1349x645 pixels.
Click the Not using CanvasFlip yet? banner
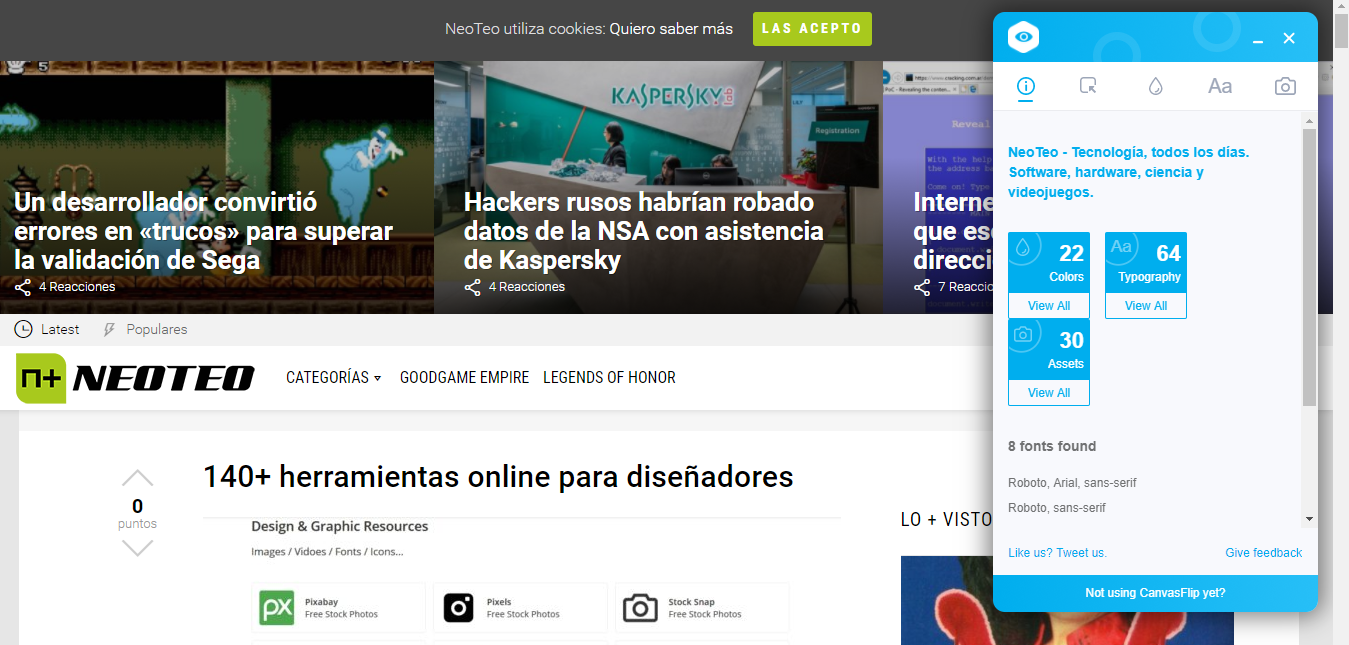tap(1155, 593)
